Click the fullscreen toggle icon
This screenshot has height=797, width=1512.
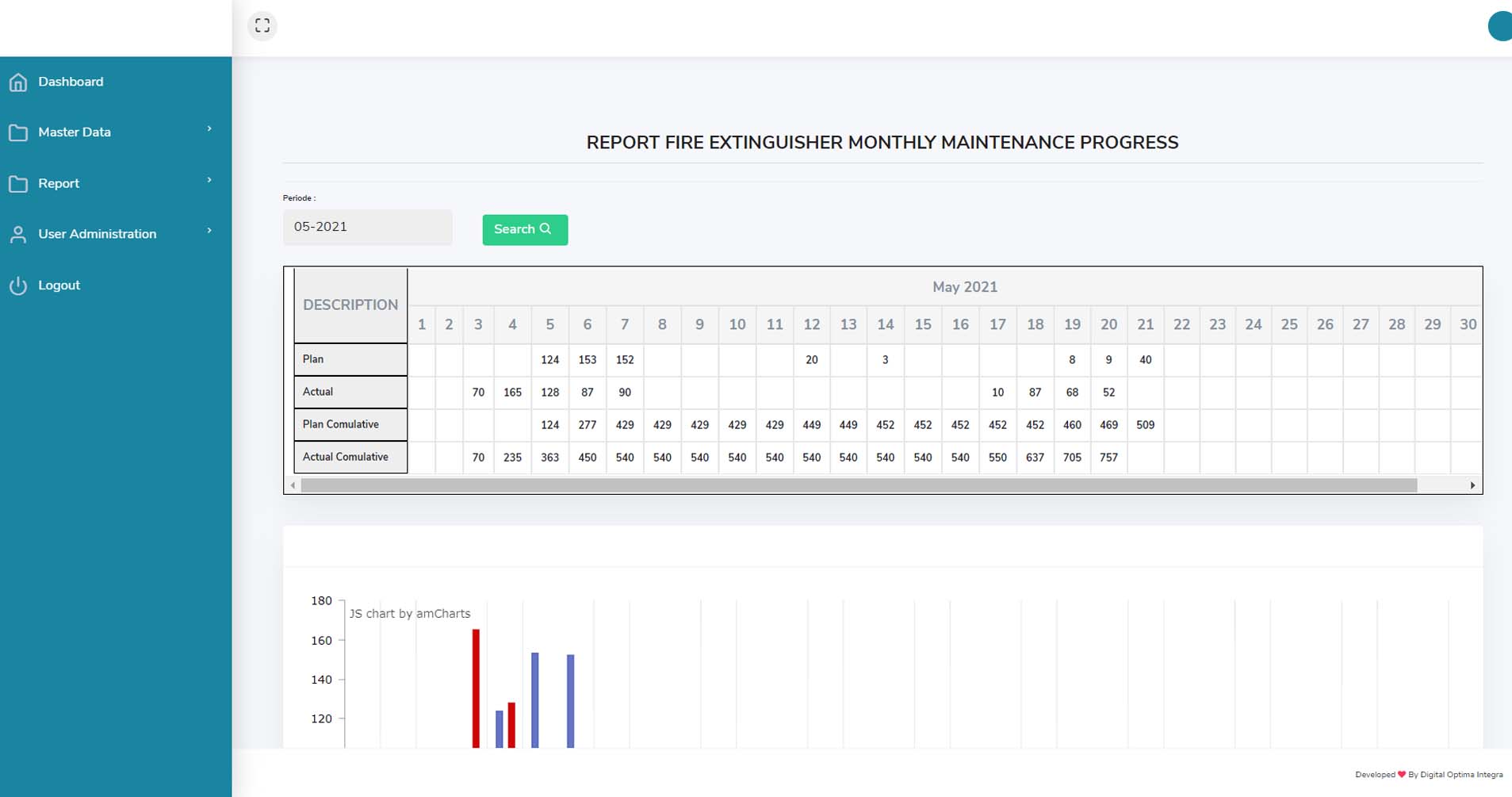[x=262, y=26]
